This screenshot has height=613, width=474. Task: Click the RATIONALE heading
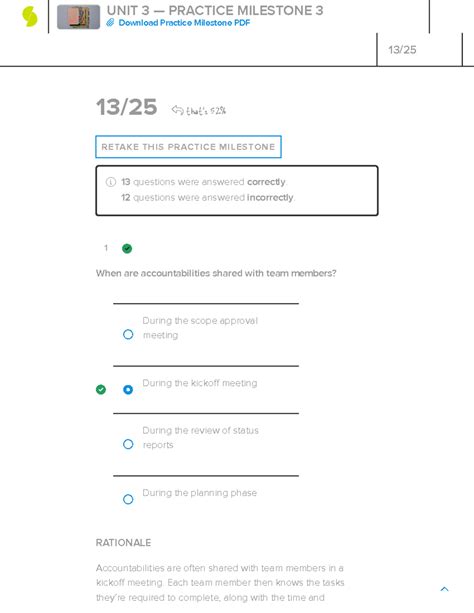click(x=123, y=543)
